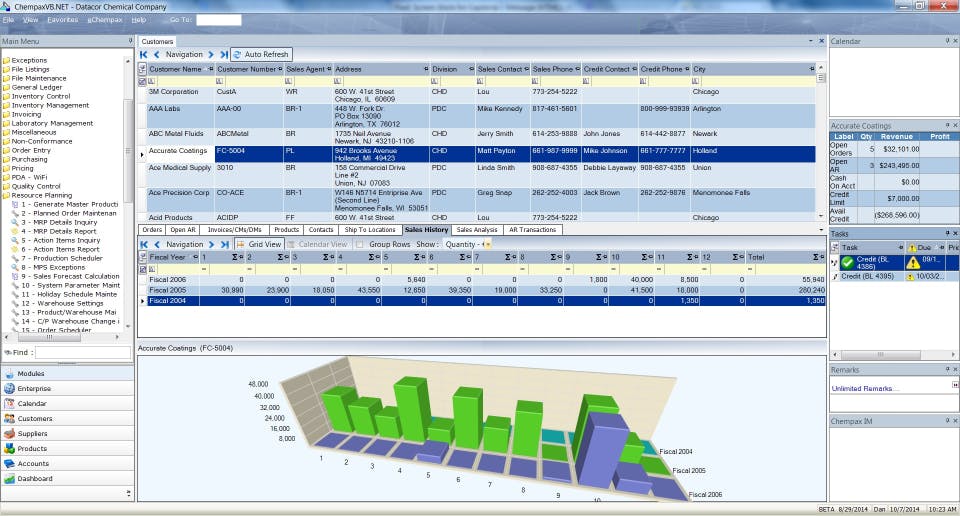Go to previous customer record arrow
960x516 pixels.
click(157, 54)
